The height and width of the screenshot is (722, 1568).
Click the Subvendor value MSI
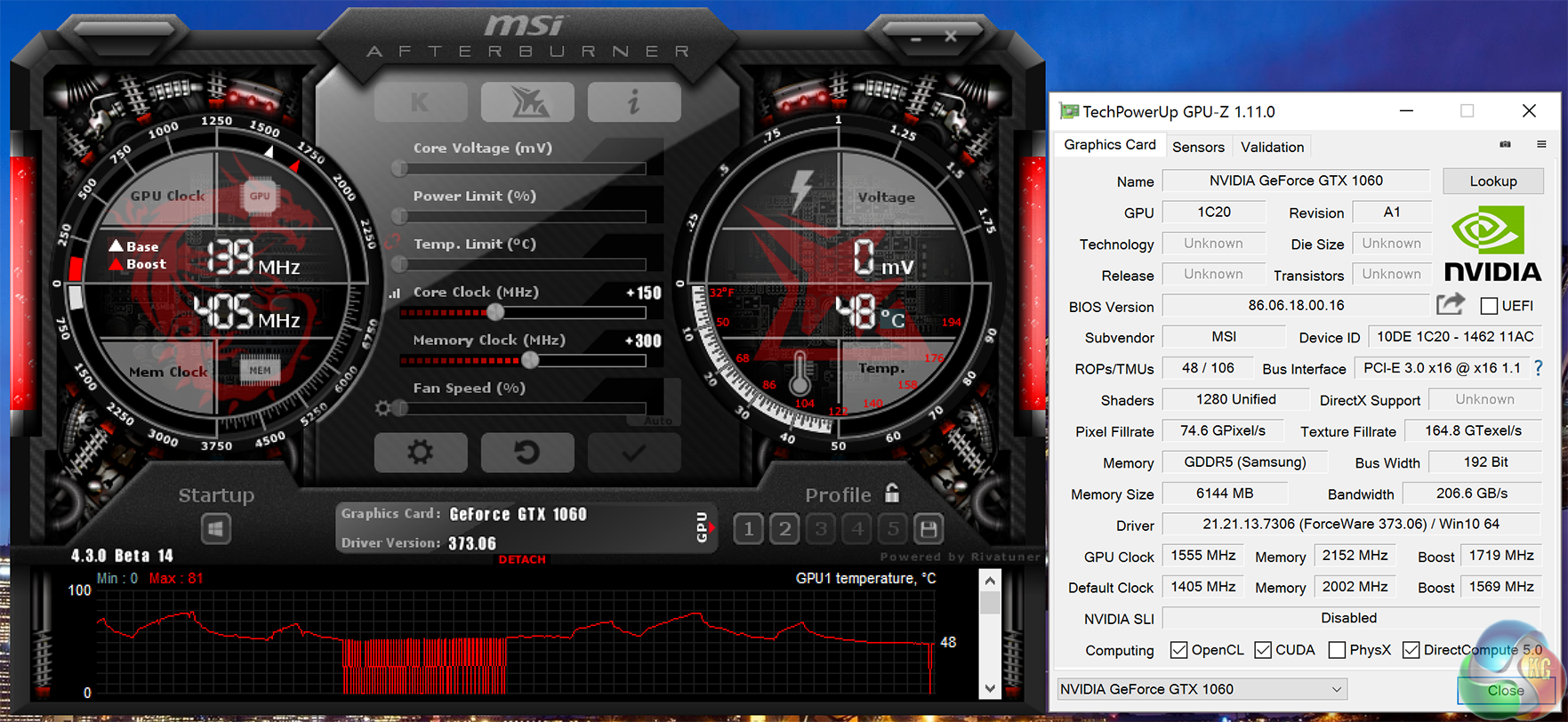(x=1224, y=336)
